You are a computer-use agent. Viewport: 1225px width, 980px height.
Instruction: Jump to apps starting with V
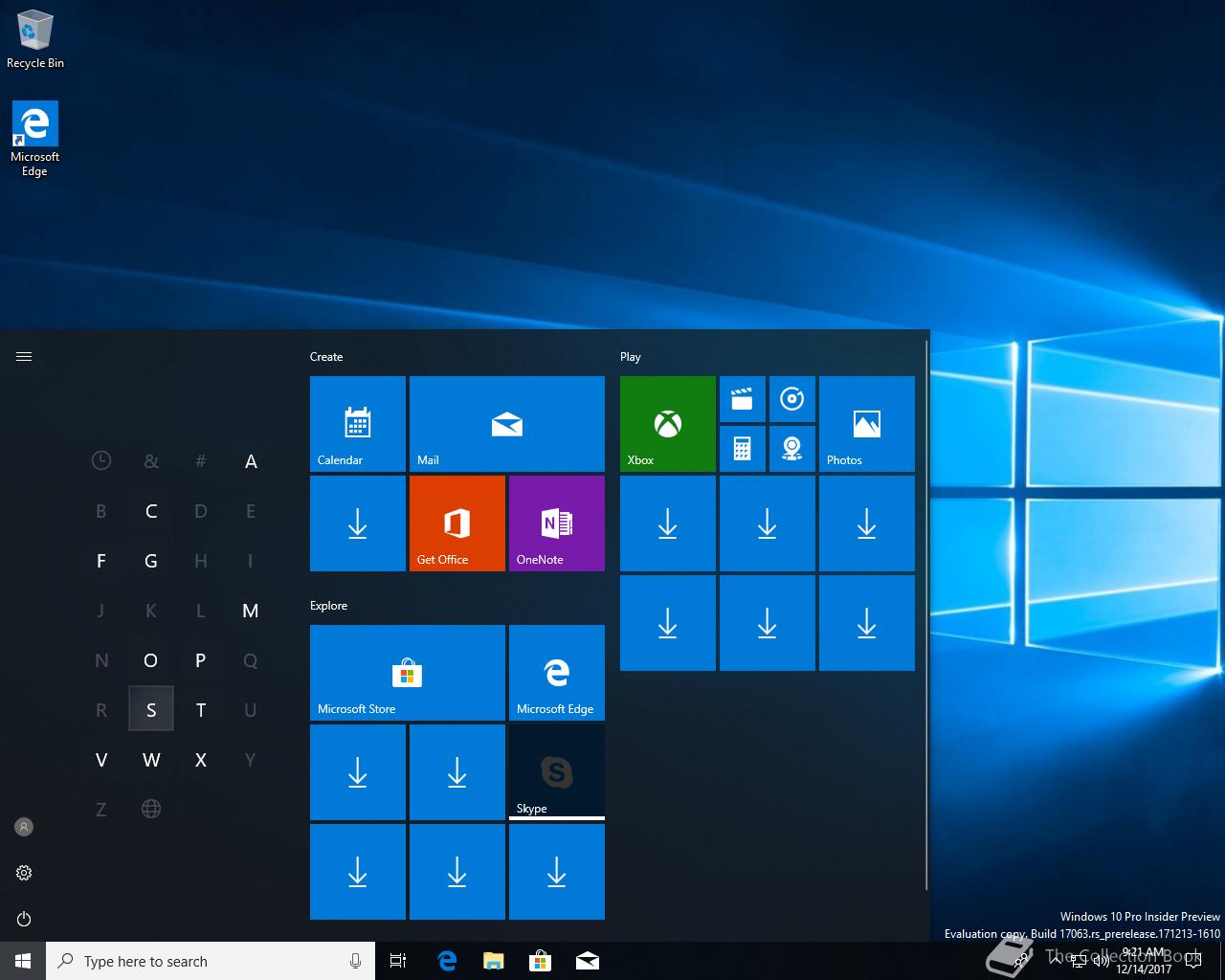point(101,760)
